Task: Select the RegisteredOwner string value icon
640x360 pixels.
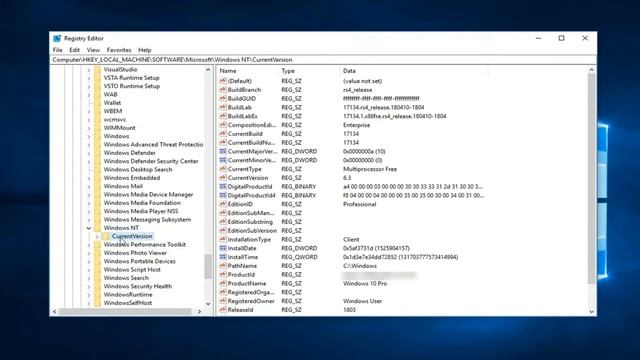Action: [x=223, y=301]
